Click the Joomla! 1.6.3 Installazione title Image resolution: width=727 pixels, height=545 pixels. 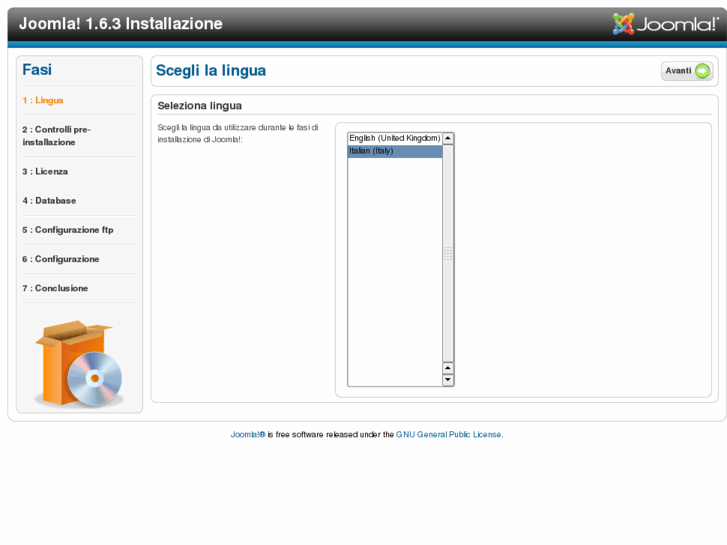(x=121, y=24)
